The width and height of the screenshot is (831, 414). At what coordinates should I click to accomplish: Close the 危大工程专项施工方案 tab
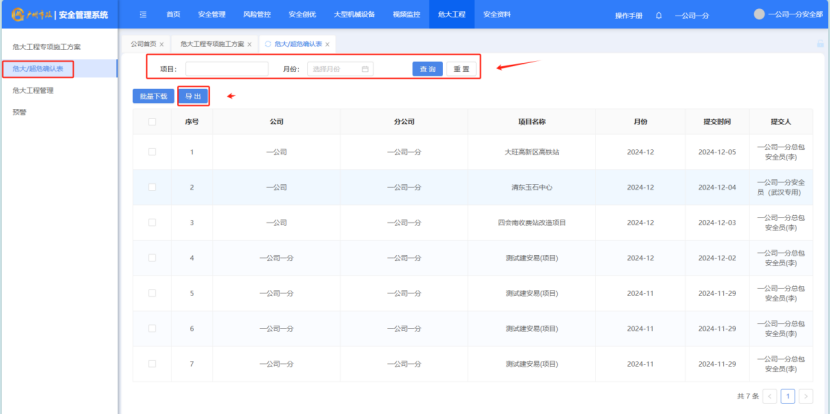point(249,45)
